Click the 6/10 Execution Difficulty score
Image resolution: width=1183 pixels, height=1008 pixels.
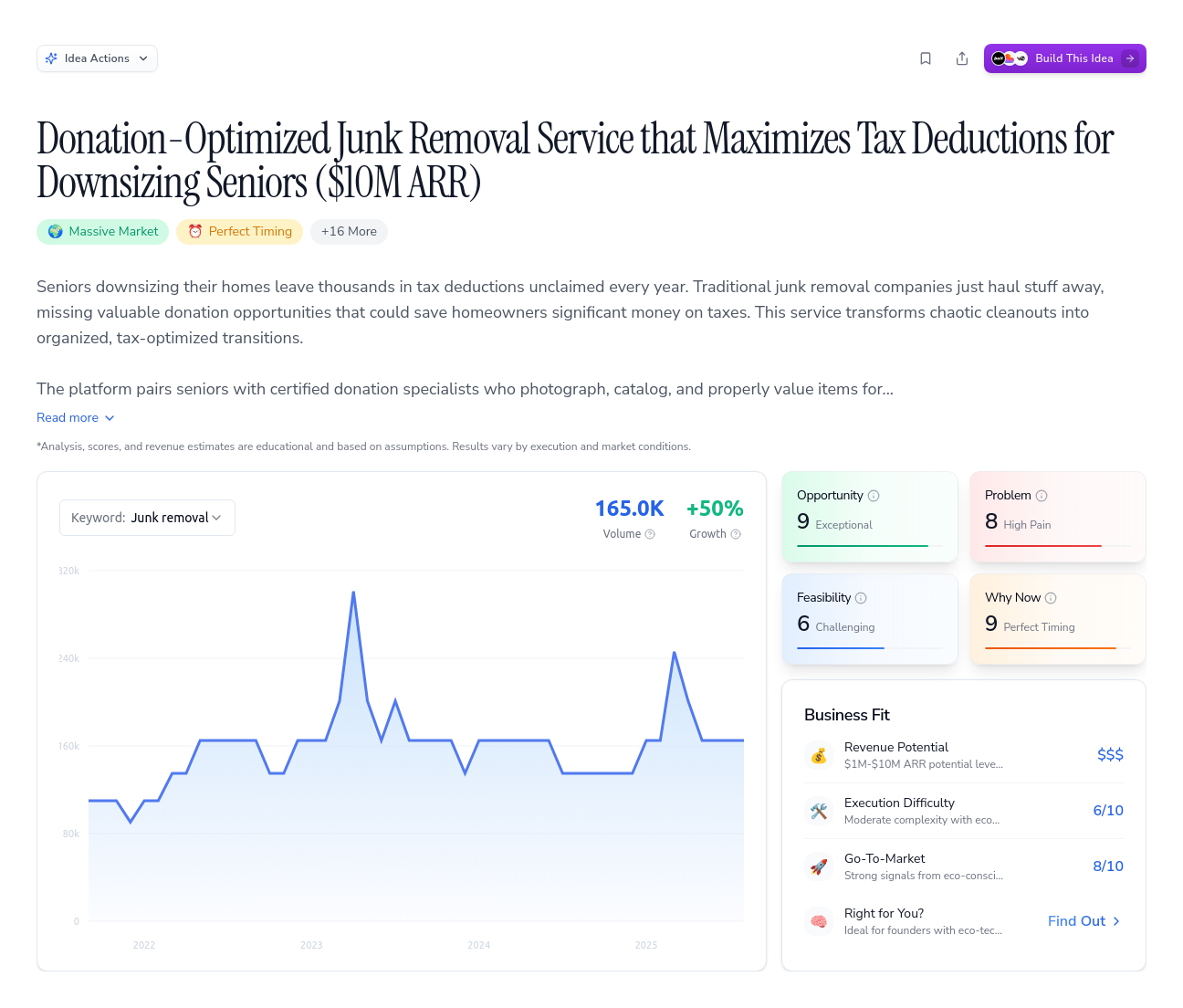(x=1108, y=811)
